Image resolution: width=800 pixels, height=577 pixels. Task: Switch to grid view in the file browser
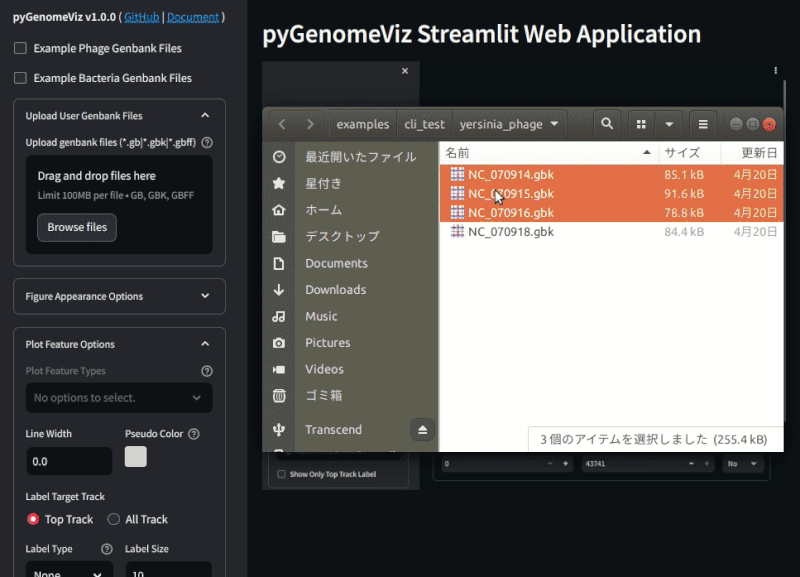[x=640, y=123]
